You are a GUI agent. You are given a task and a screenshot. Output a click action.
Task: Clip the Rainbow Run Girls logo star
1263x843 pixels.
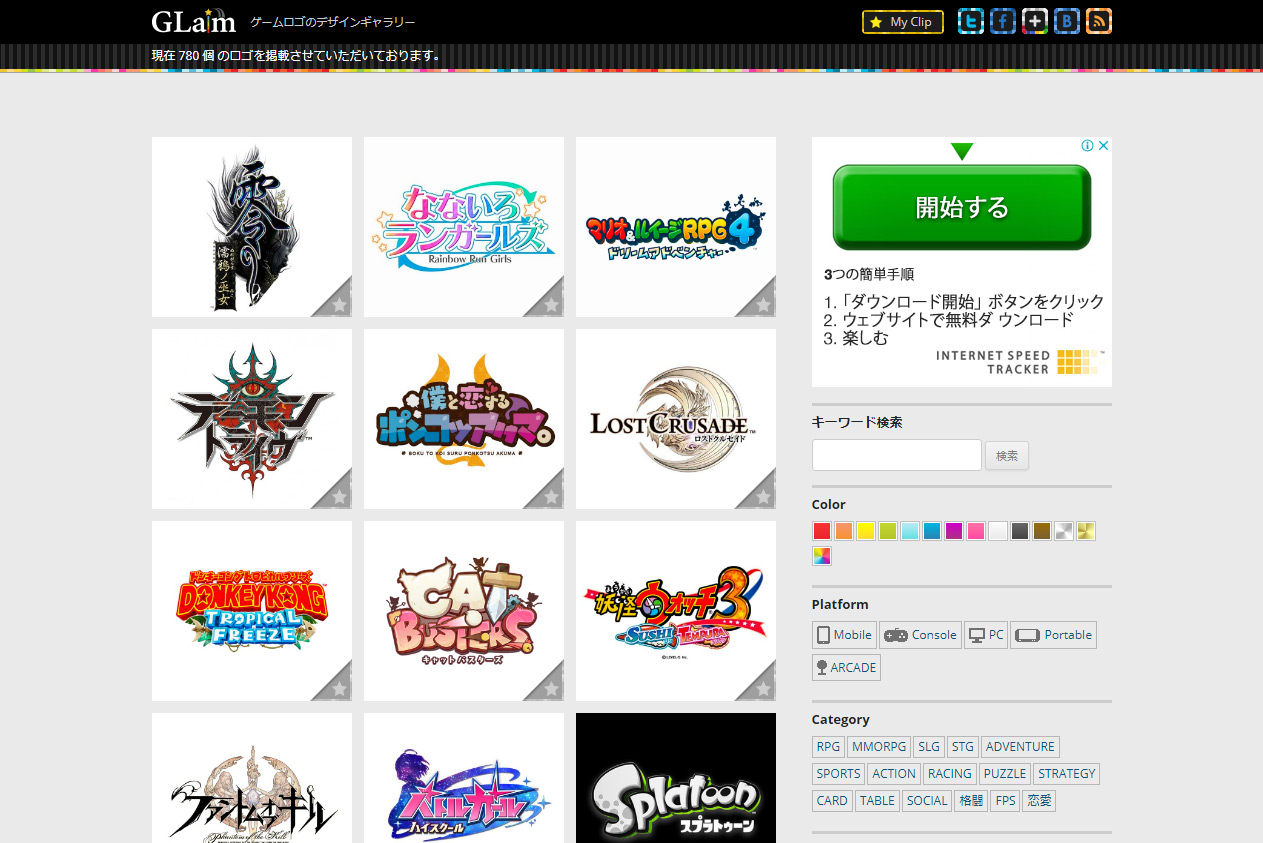click(550, 303)
